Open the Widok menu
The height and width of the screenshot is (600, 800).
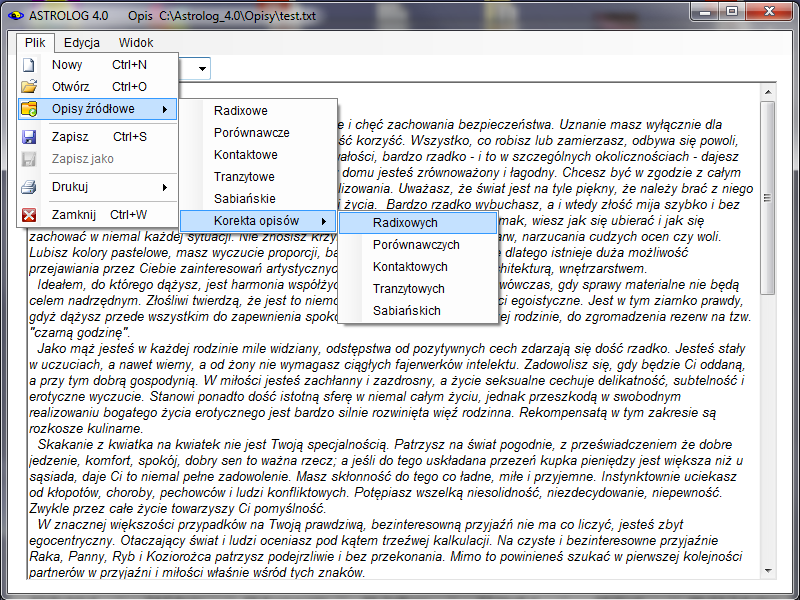(136, 42)
